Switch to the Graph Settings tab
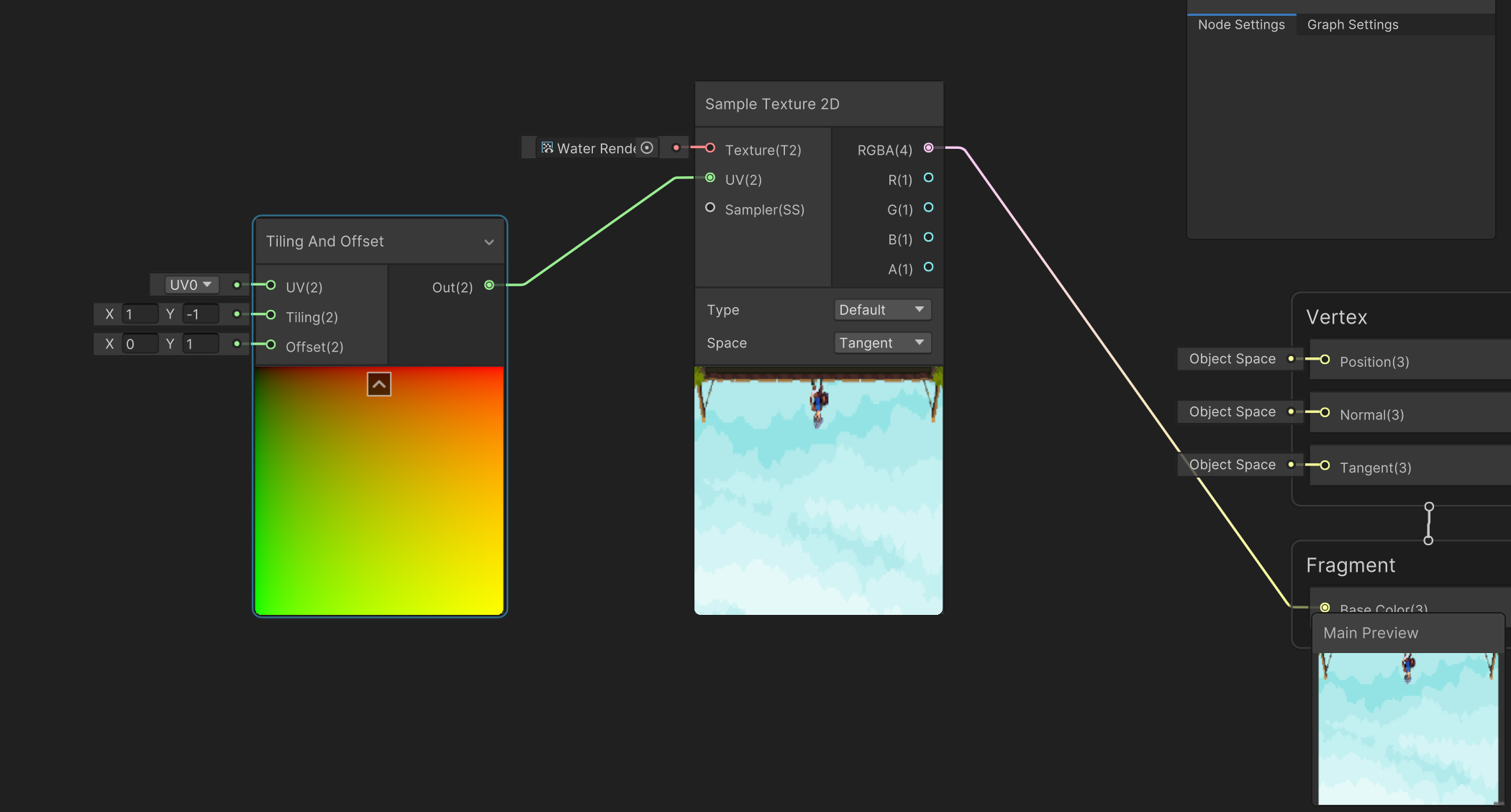 pos(1353,24)
